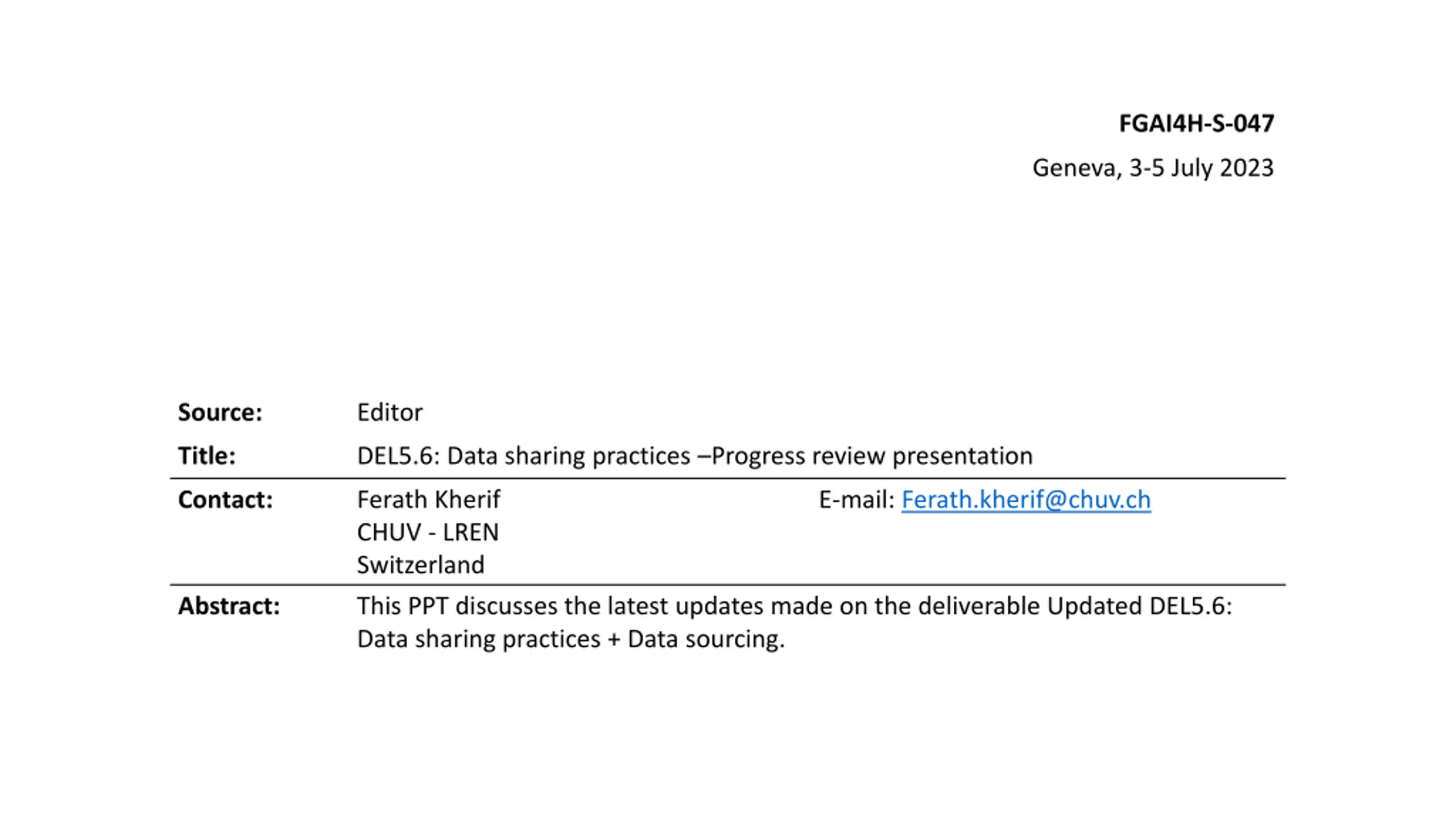Select the FGAI4H-S-047 document number
1456x819 pixels.
[x=1196, y=123]
